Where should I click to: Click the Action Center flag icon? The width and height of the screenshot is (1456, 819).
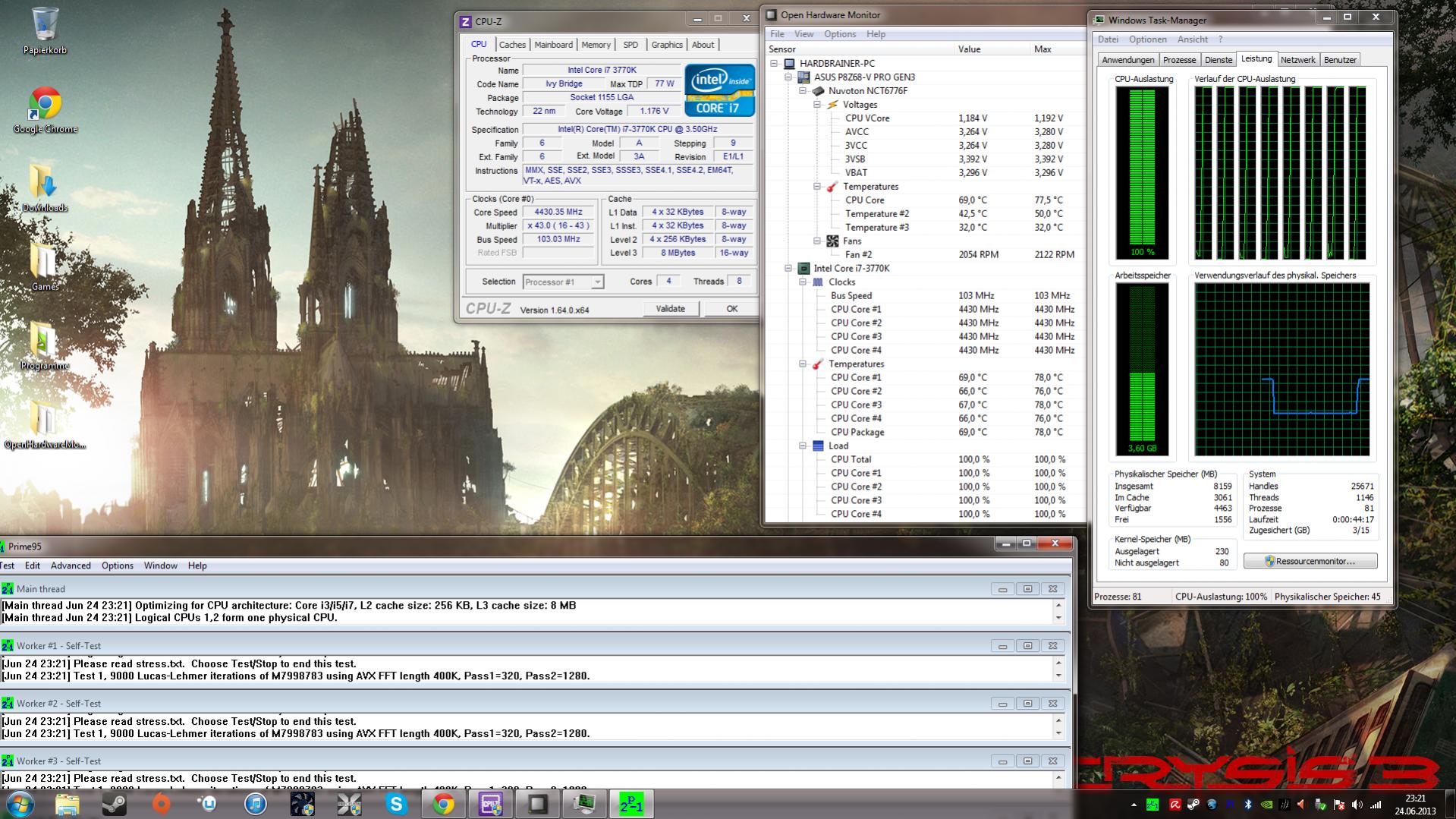point(1339,805)
